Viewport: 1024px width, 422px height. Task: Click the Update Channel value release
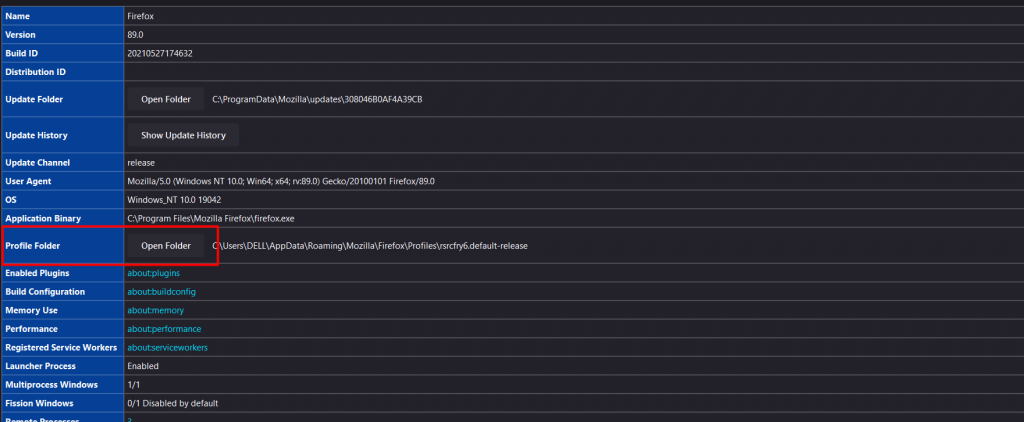point(141,162)
